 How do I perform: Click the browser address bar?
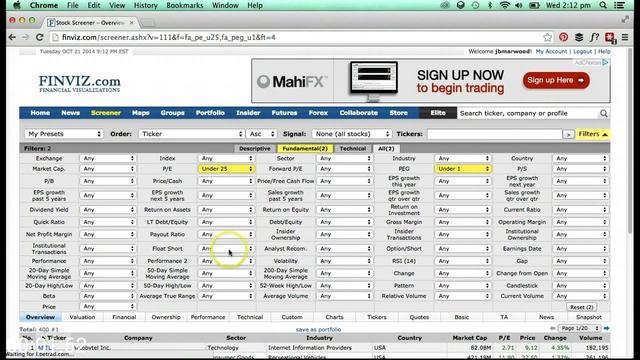coord(297,38)
